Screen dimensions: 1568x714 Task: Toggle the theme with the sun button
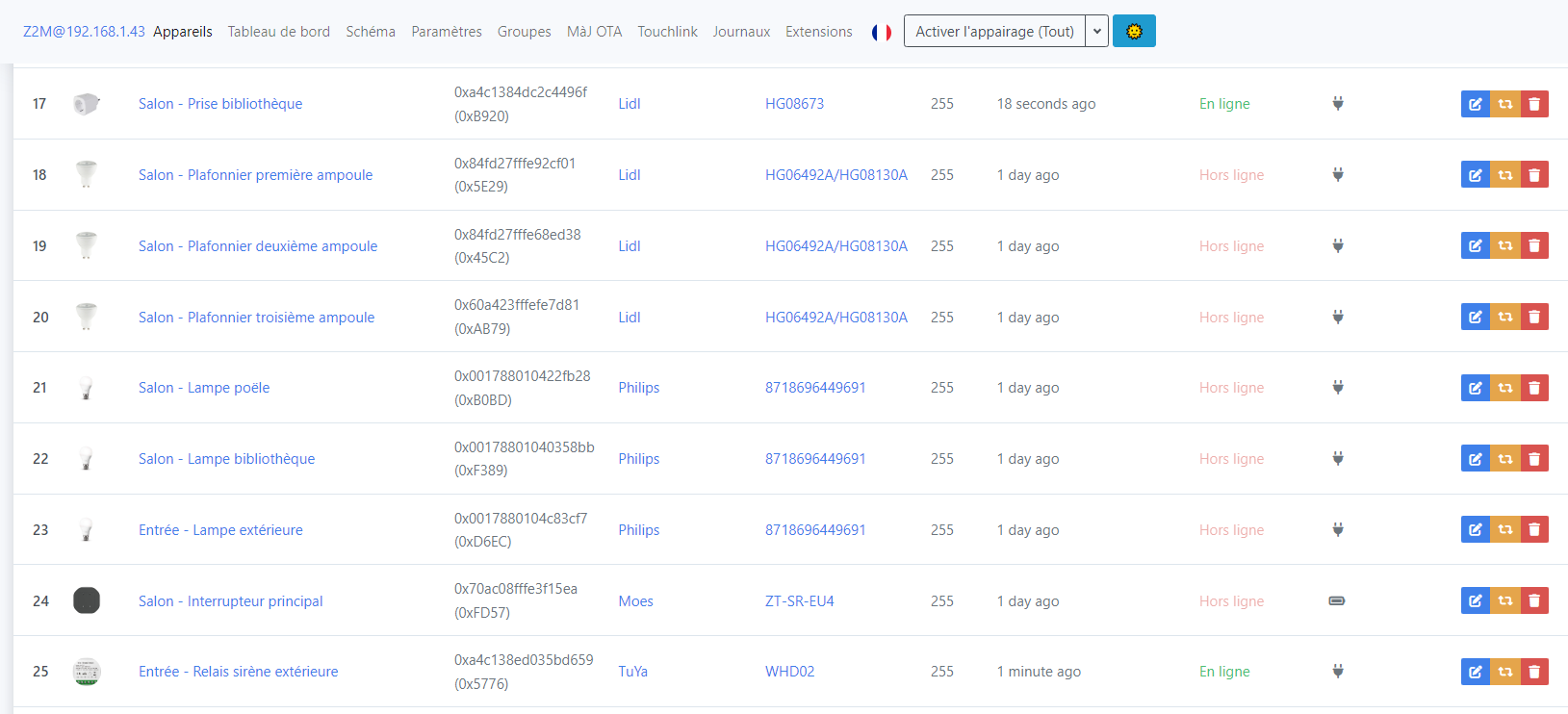point(1134,32)
